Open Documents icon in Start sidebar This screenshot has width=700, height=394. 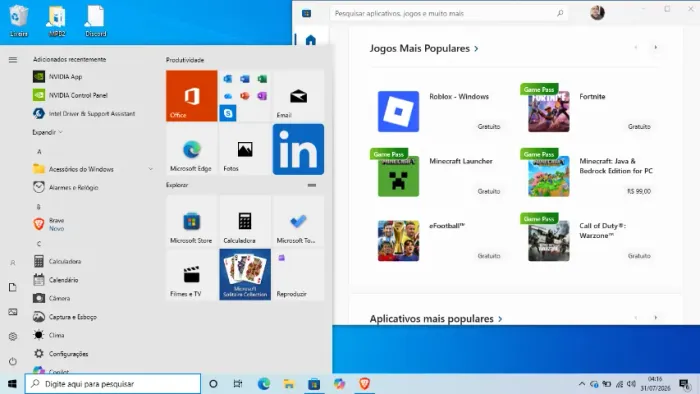pos(13,287)
